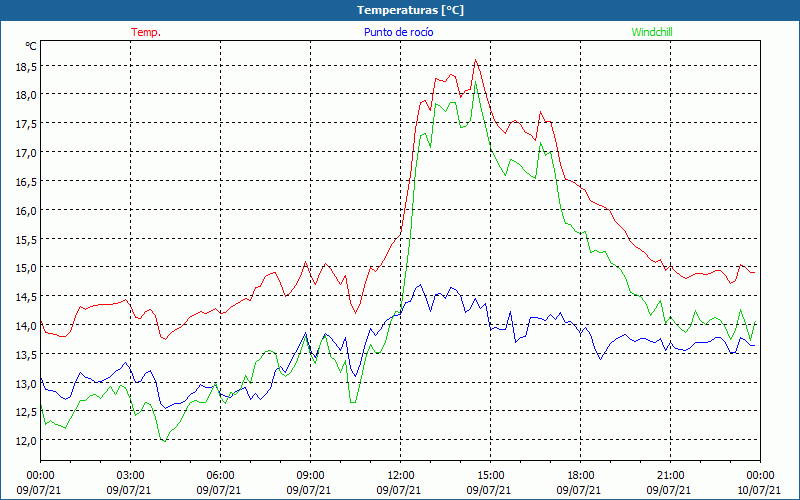Click the 10/07/21 date label
Image resolution: width=800 pixels, height=500 pixels.
pos(760,490)
